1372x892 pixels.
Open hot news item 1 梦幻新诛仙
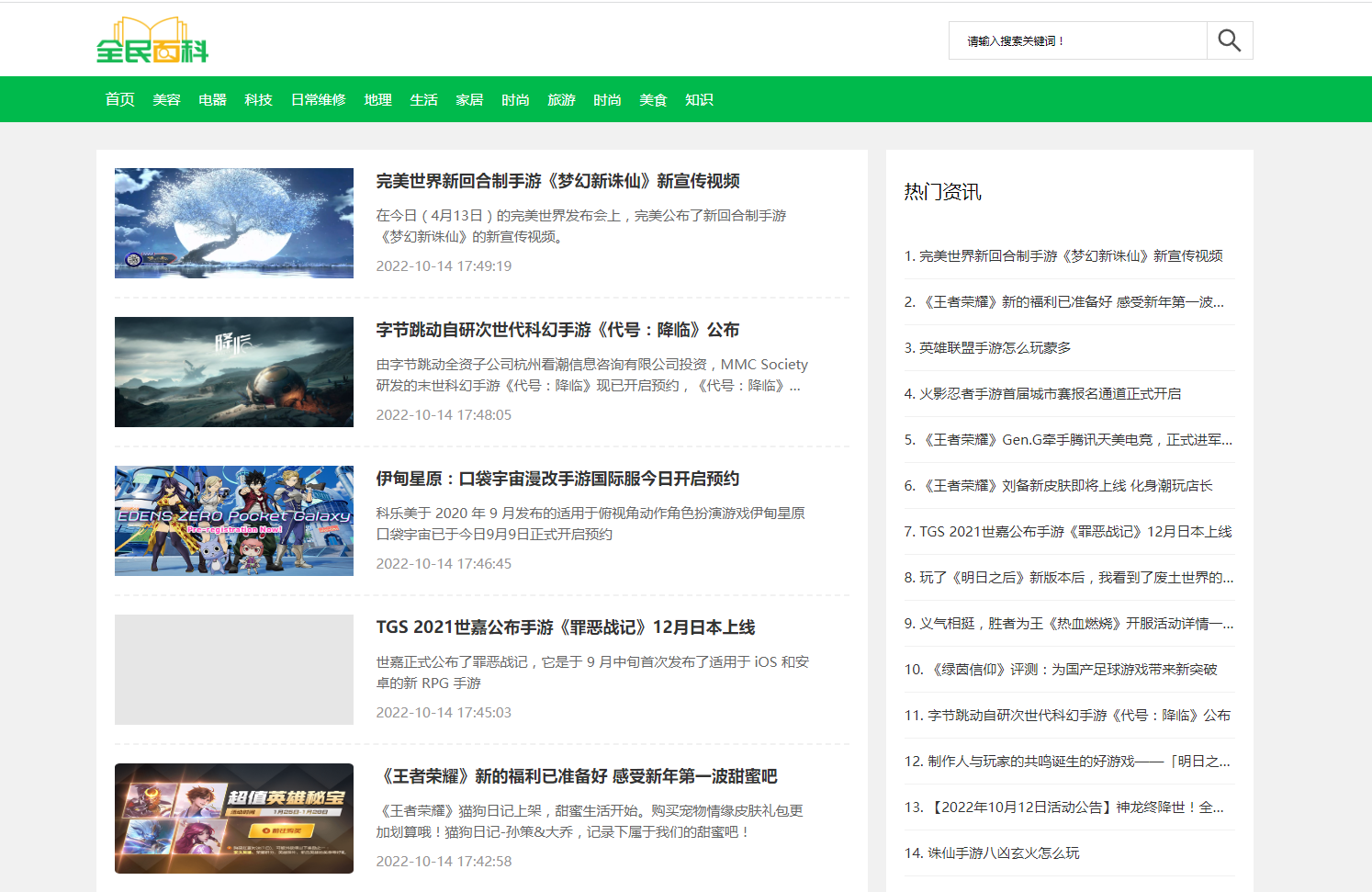pyautogui.click(x=1063, y=255)
